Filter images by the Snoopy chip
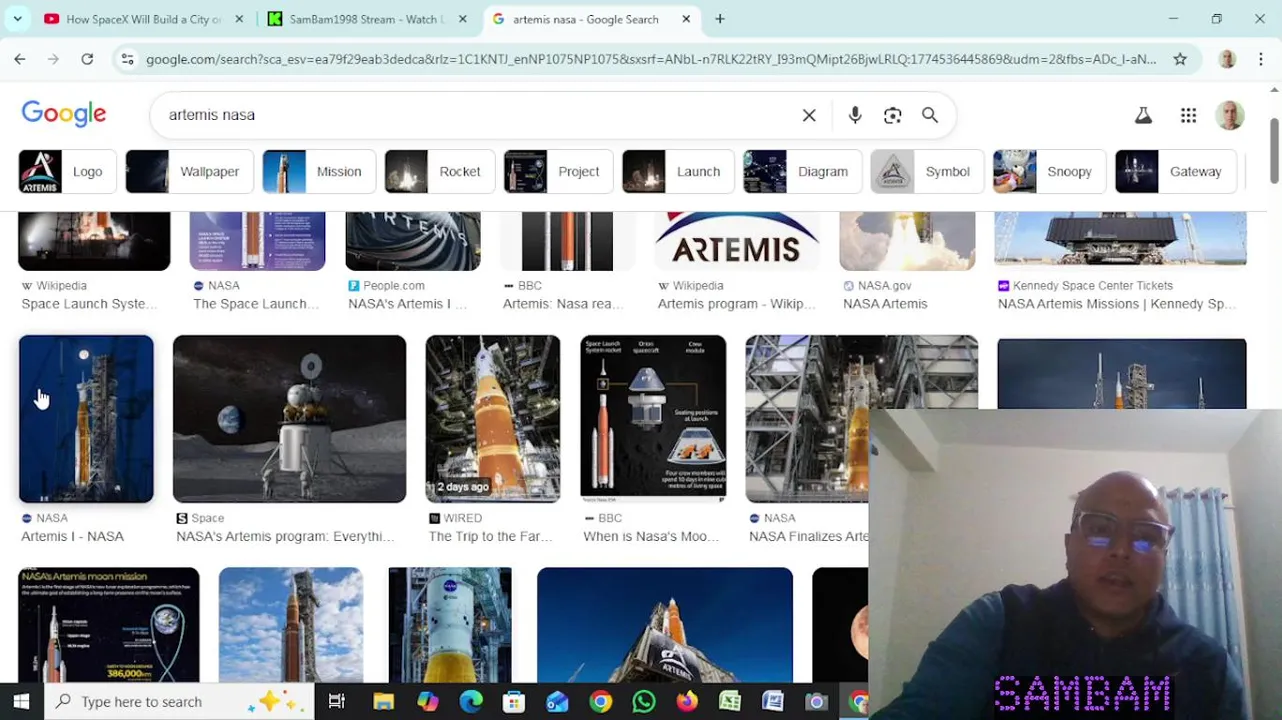Image resolution: width=1282 pixels, height=720 pixels. coord(1049,171)
